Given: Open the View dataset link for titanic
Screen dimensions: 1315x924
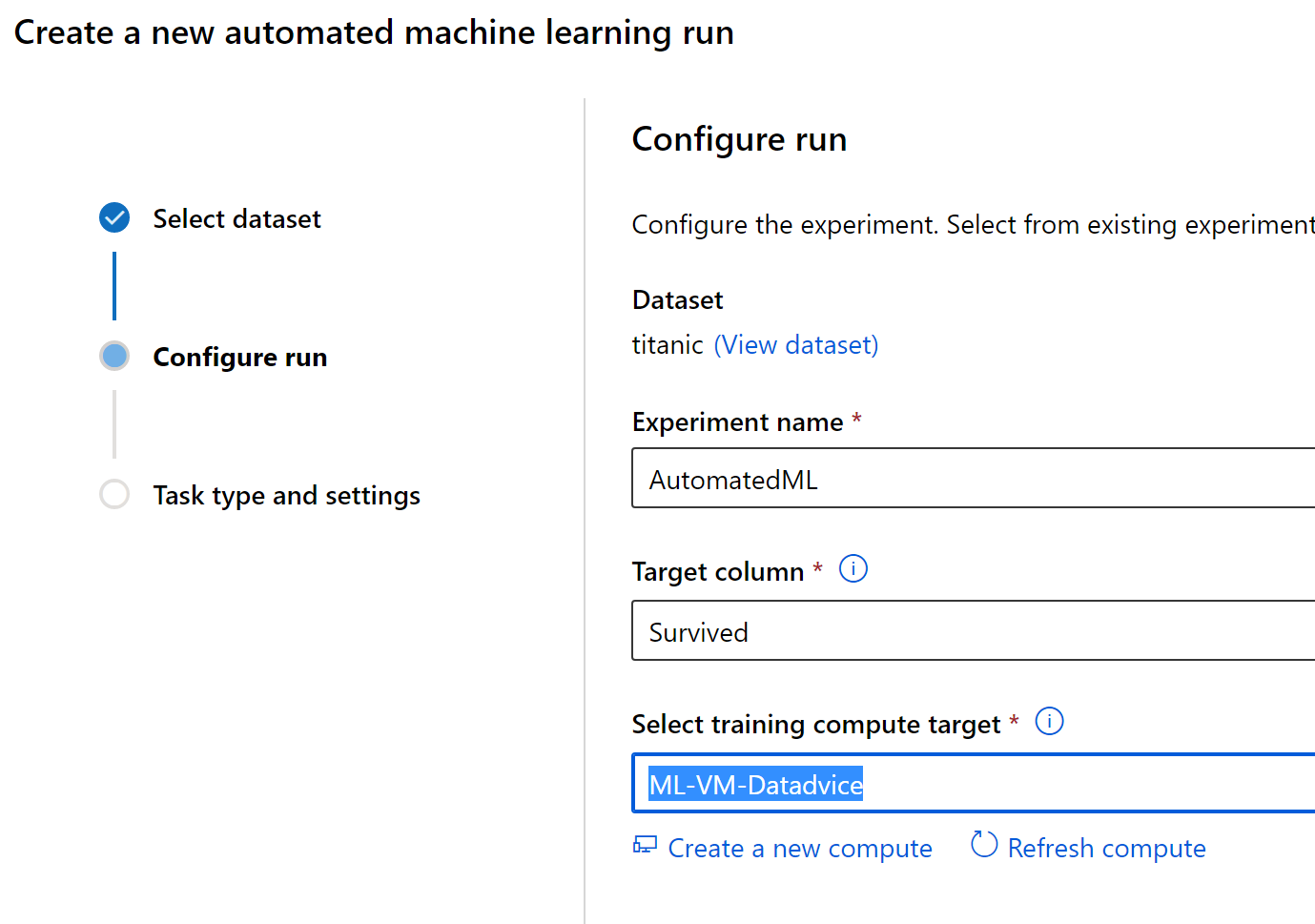Looking at the screenshot, I should 795,344.
